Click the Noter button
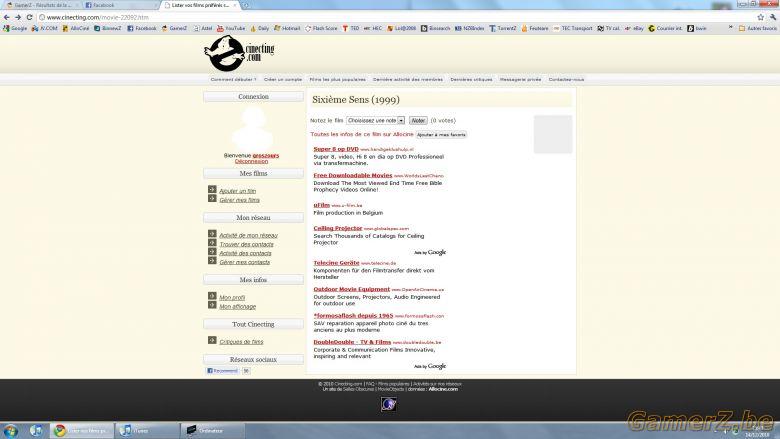Image resolution: width=780 pixels, height=439 pixels. point(418,120)
